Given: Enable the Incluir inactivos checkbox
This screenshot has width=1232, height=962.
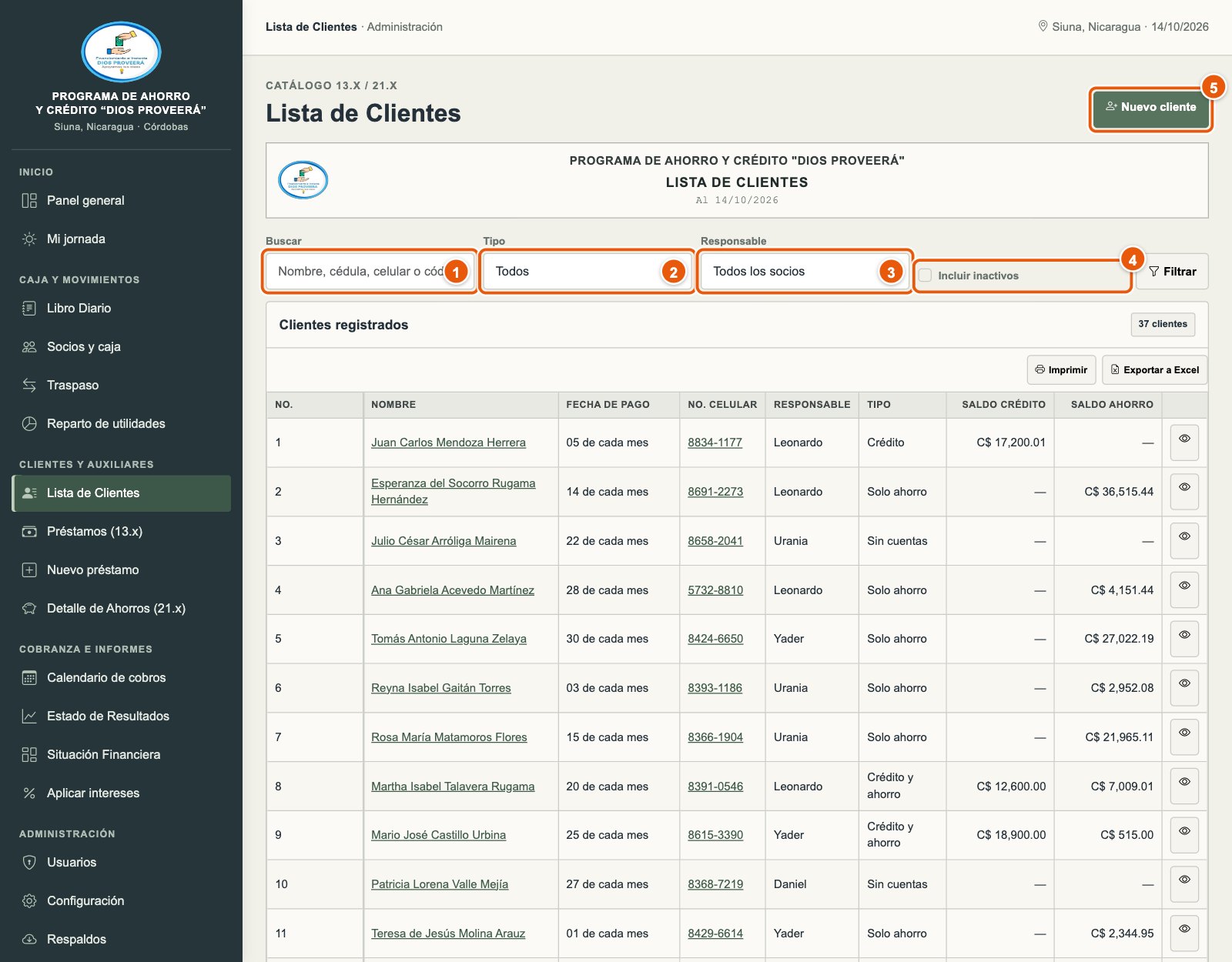Looking at the screenshot, I should coord(926,276).
